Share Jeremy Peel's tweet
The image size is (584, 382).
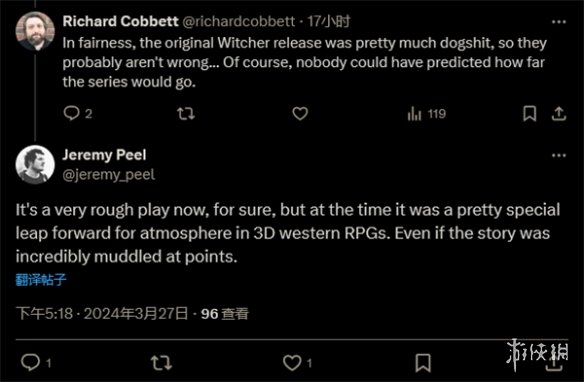tap(554, 363)
